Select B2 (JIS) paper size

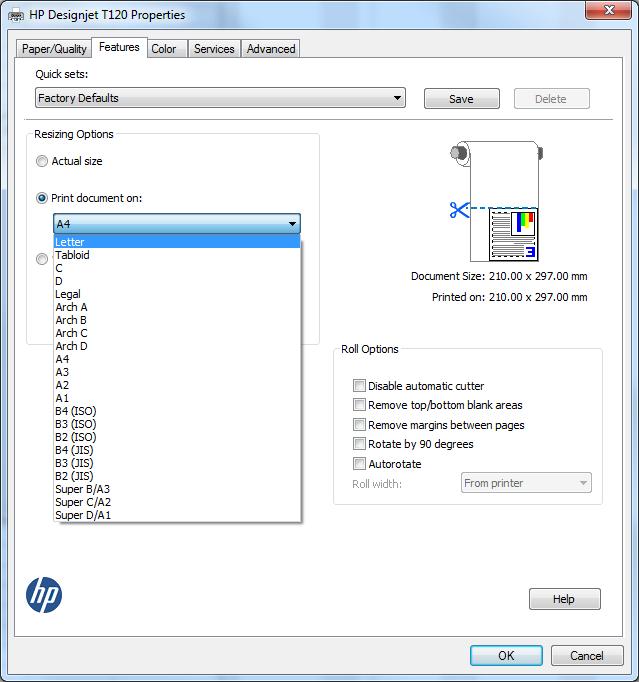point(177,476)
